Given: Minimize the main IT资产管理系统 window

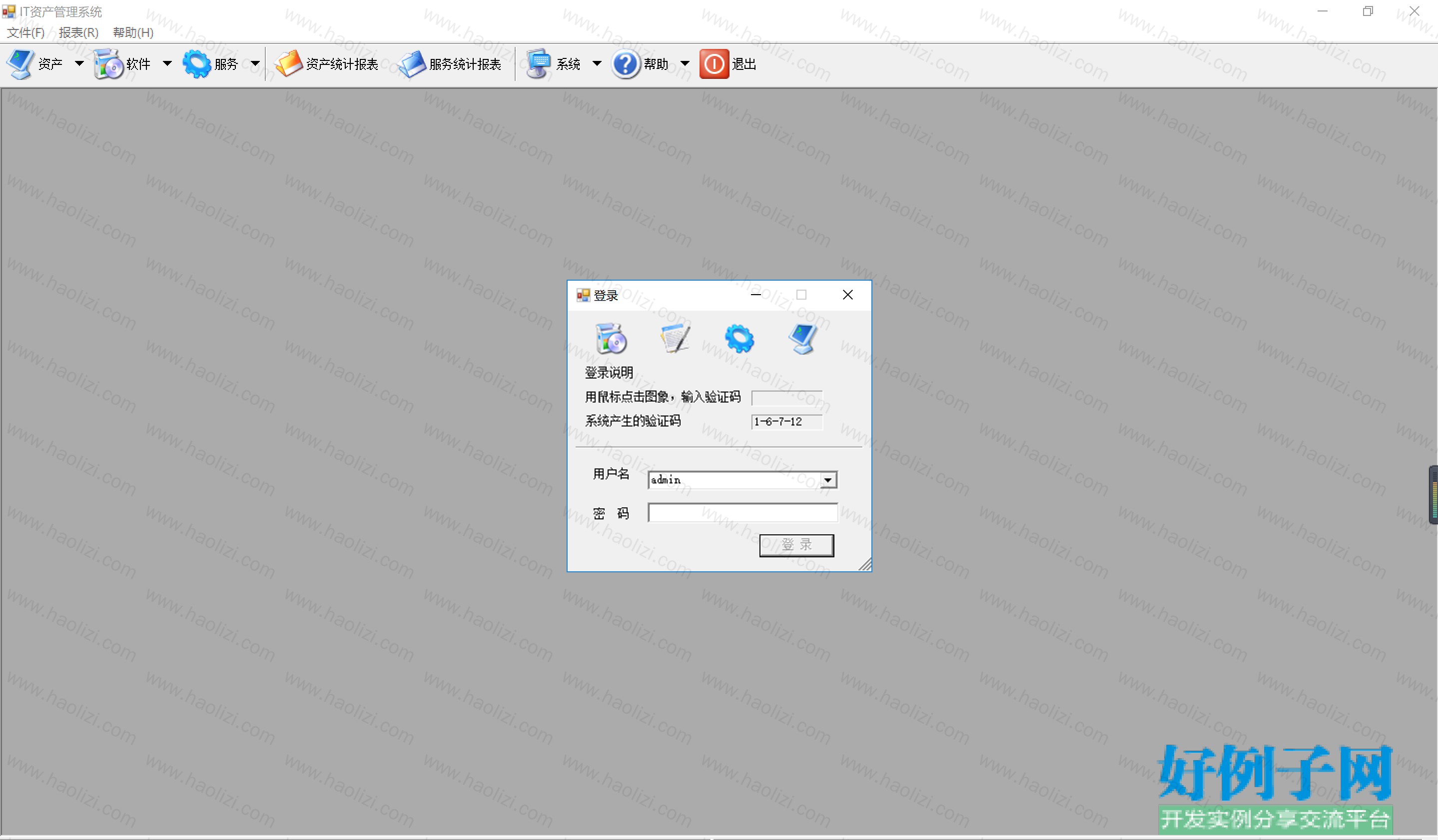Looking at the screenshot, I should 1322,11.
